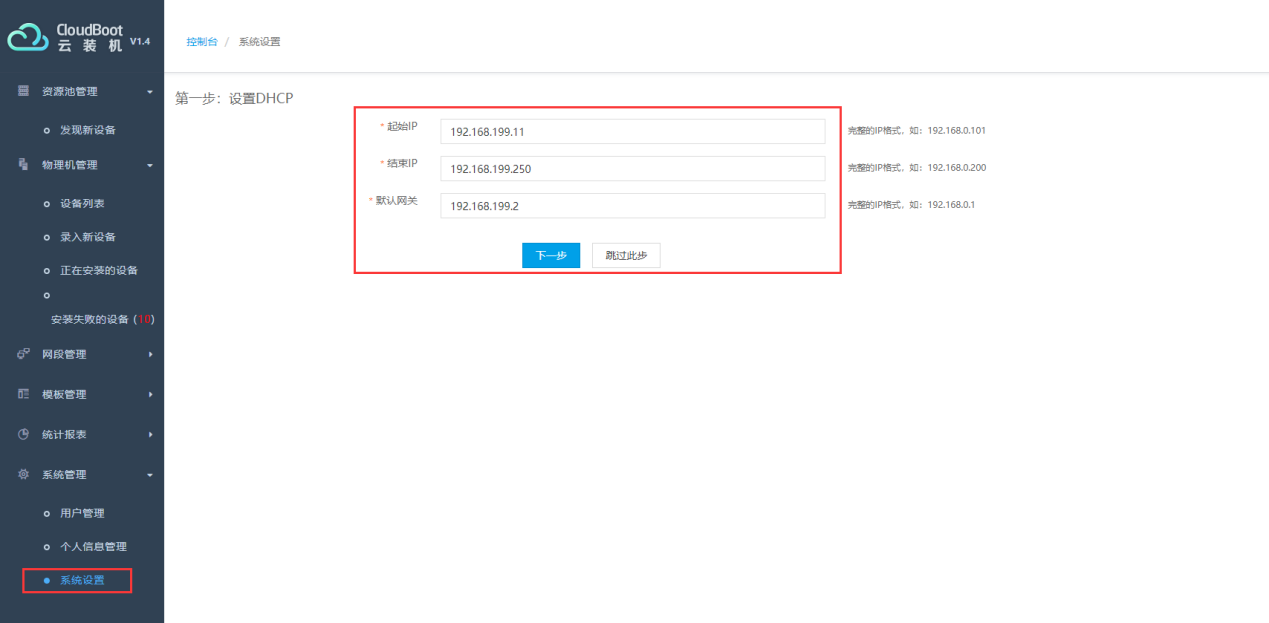The width and height of the screenshot is (1269, 623).
Task: Click the 物理机管理 sidebar icon
Action: coord(23,165)
